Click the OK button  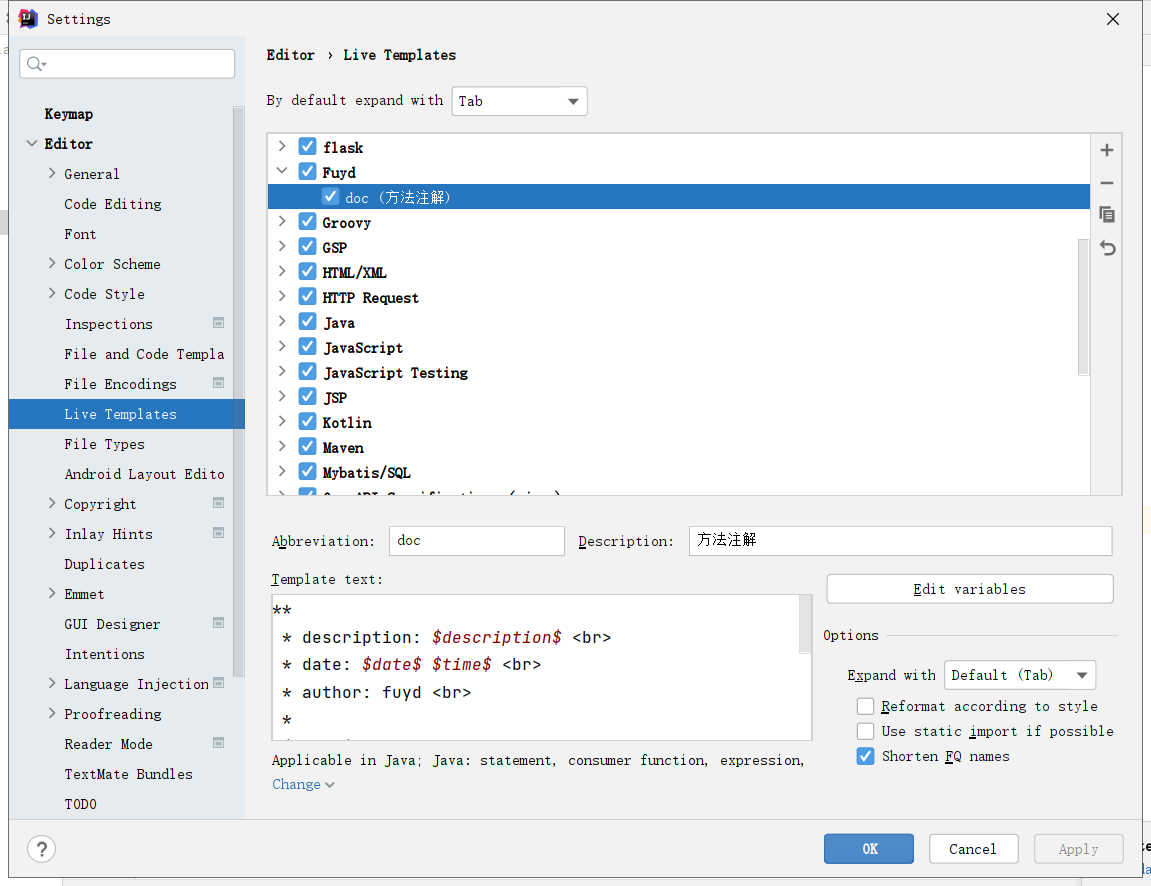868,849
